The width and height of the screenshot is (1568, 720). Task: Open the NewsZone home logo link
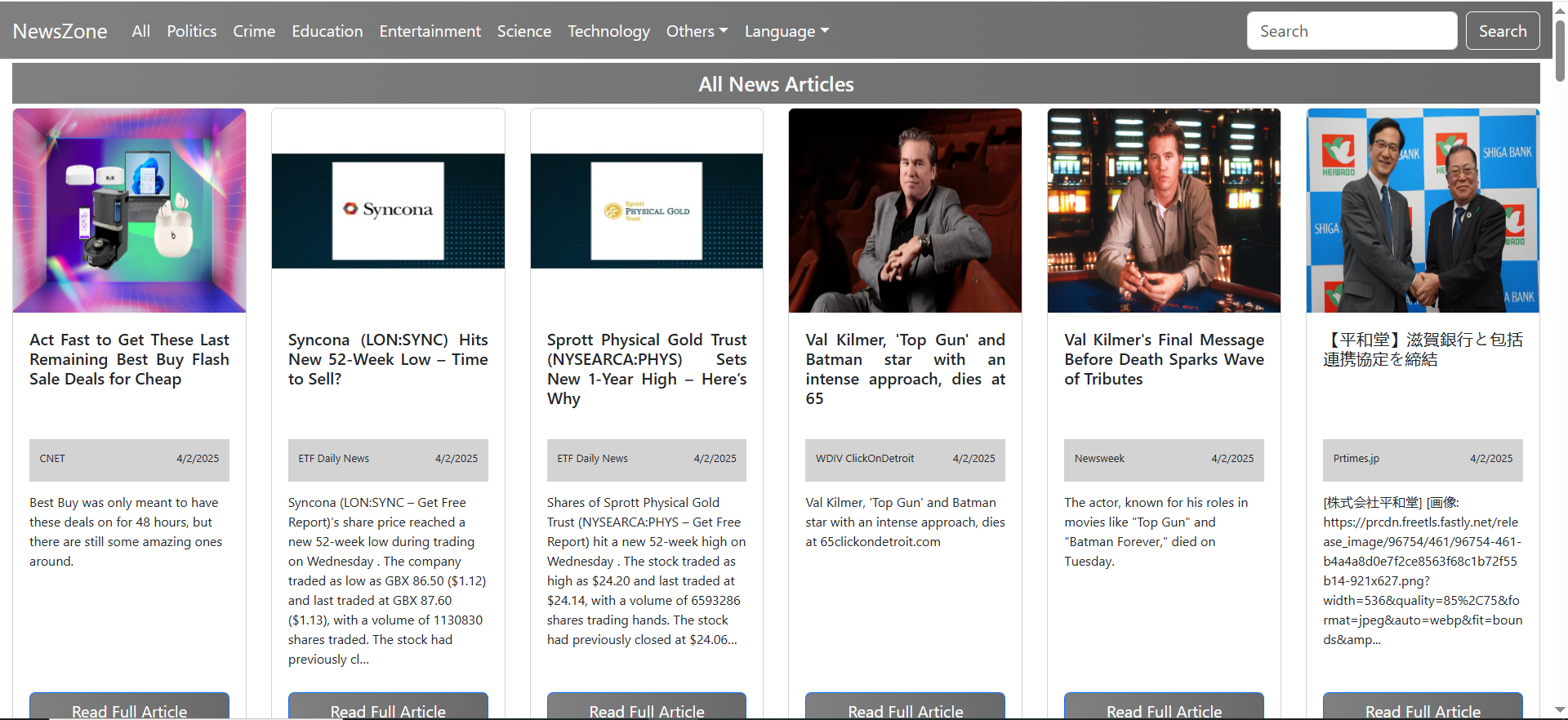[60, 31]
